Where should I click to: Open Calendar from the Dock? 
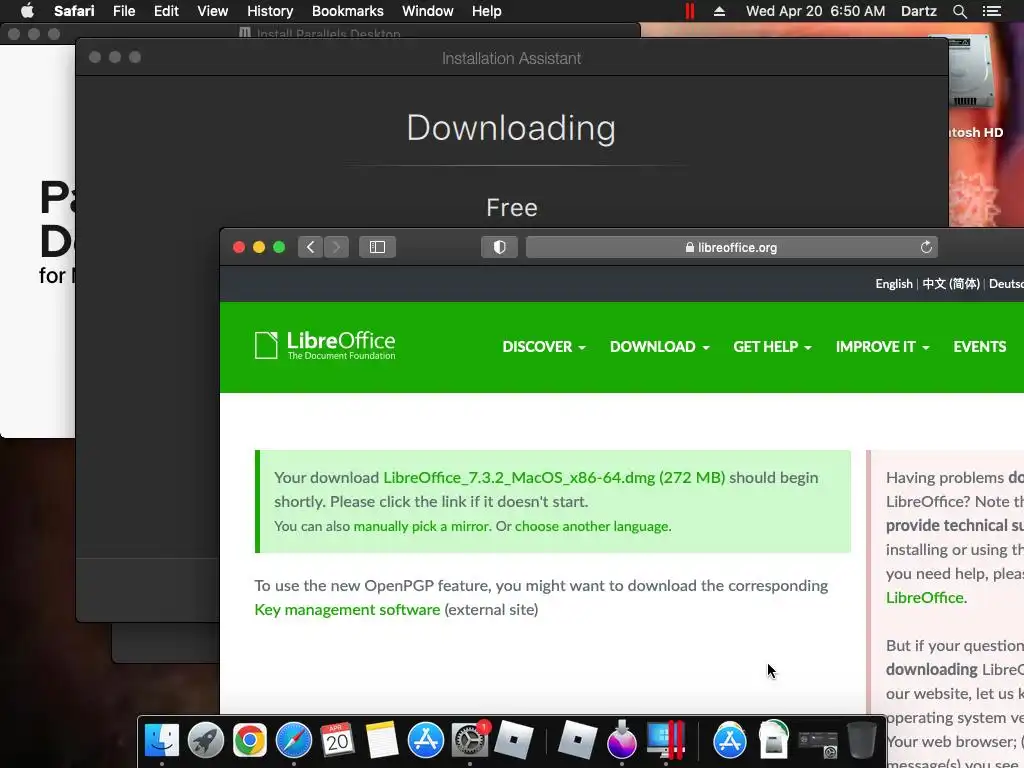pyautogui.click(x=338, y=741)
